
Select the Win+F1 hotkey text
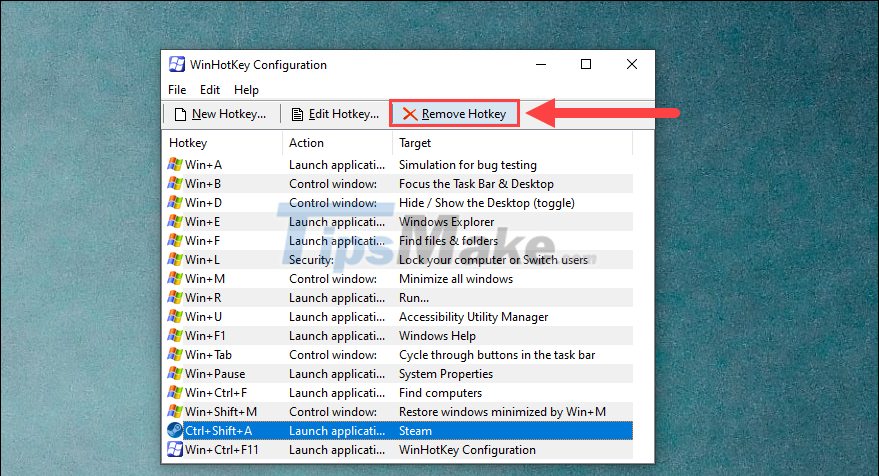205,336
